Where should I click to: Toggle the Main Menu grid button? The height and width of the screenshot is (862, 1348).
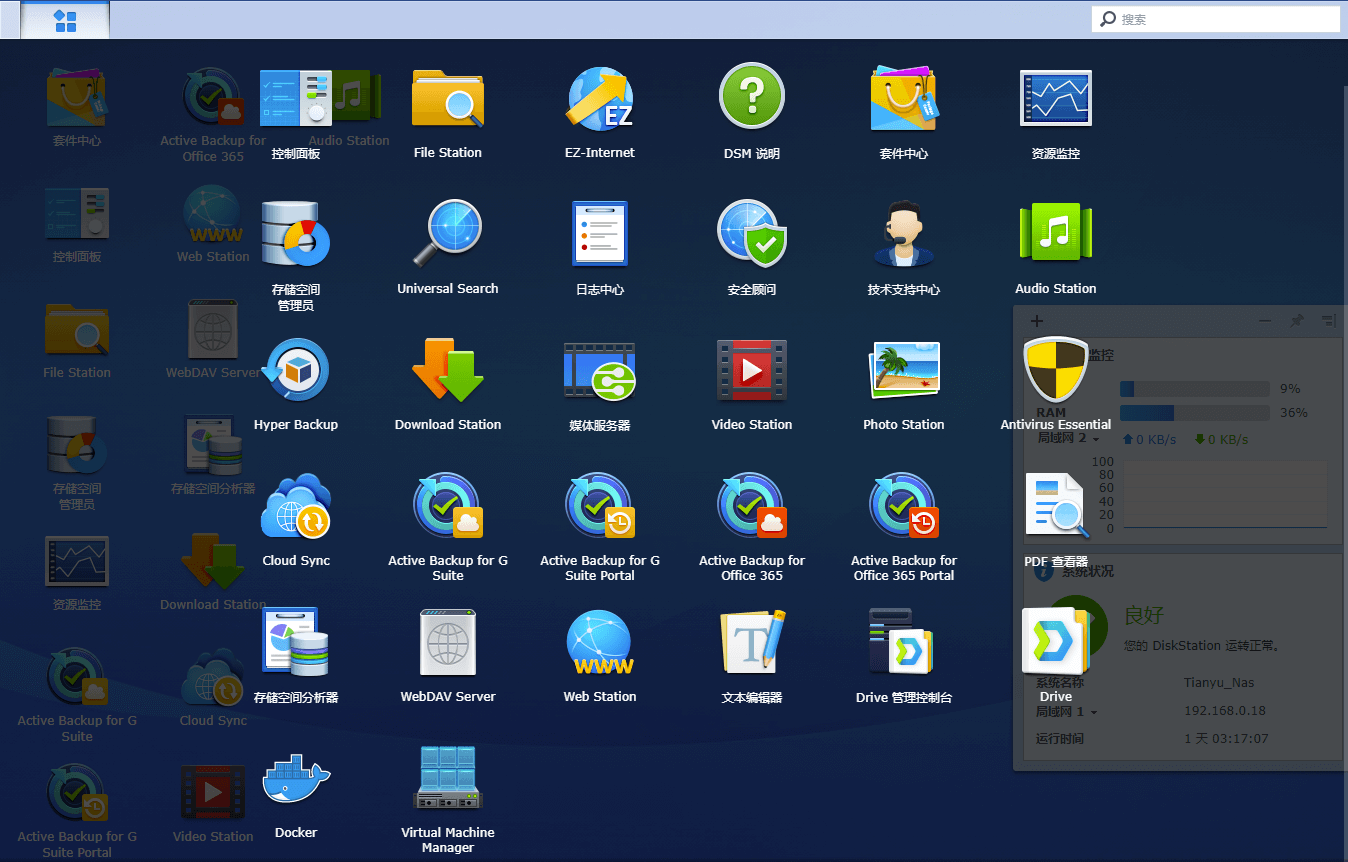pyautogui.click(x=65, y=20)
